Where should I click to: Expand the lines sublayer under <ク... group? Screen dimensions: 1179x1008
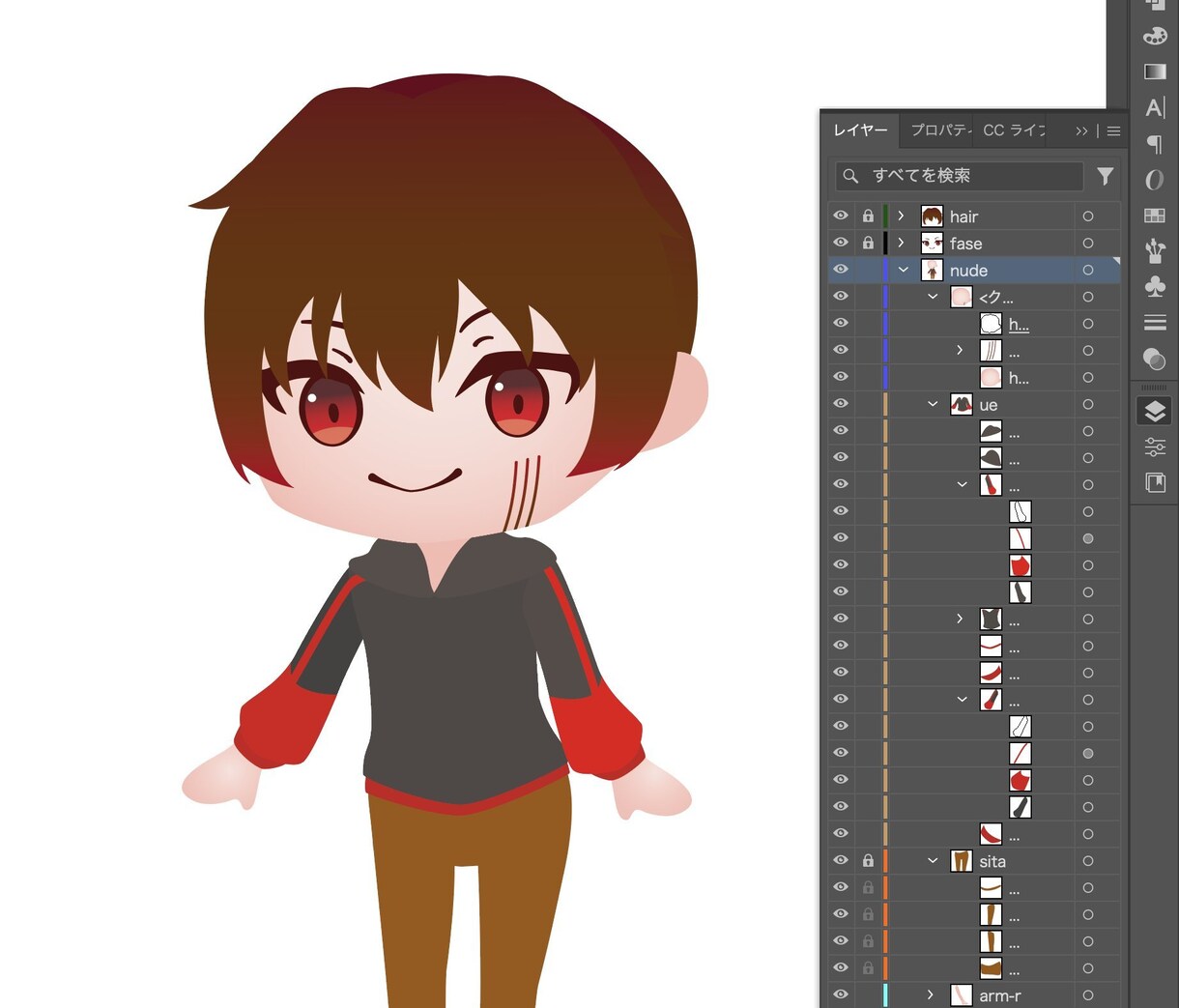(960, 350)
